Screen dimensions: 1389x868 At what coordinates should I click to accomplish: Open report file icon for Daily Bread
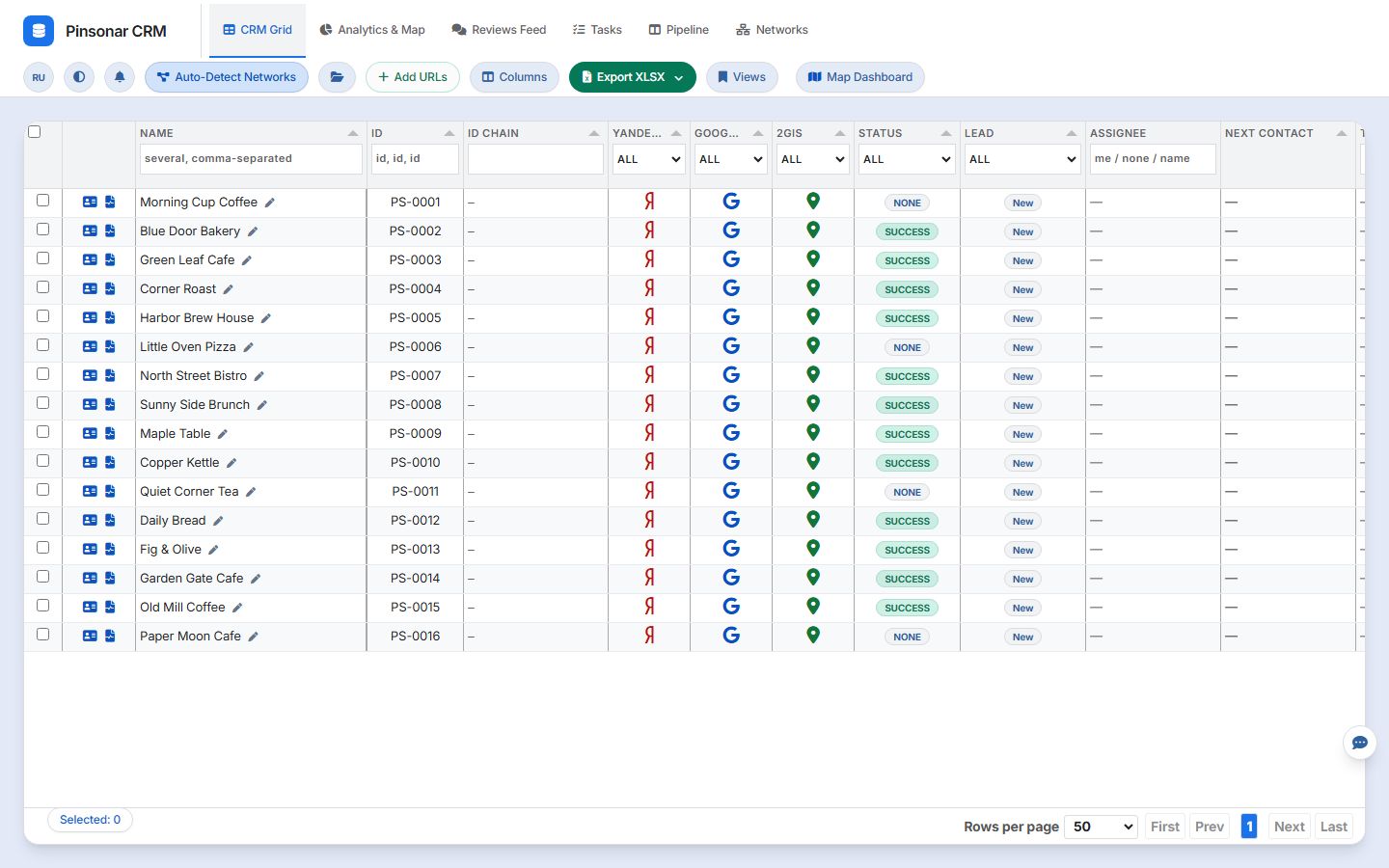[110, 521]
